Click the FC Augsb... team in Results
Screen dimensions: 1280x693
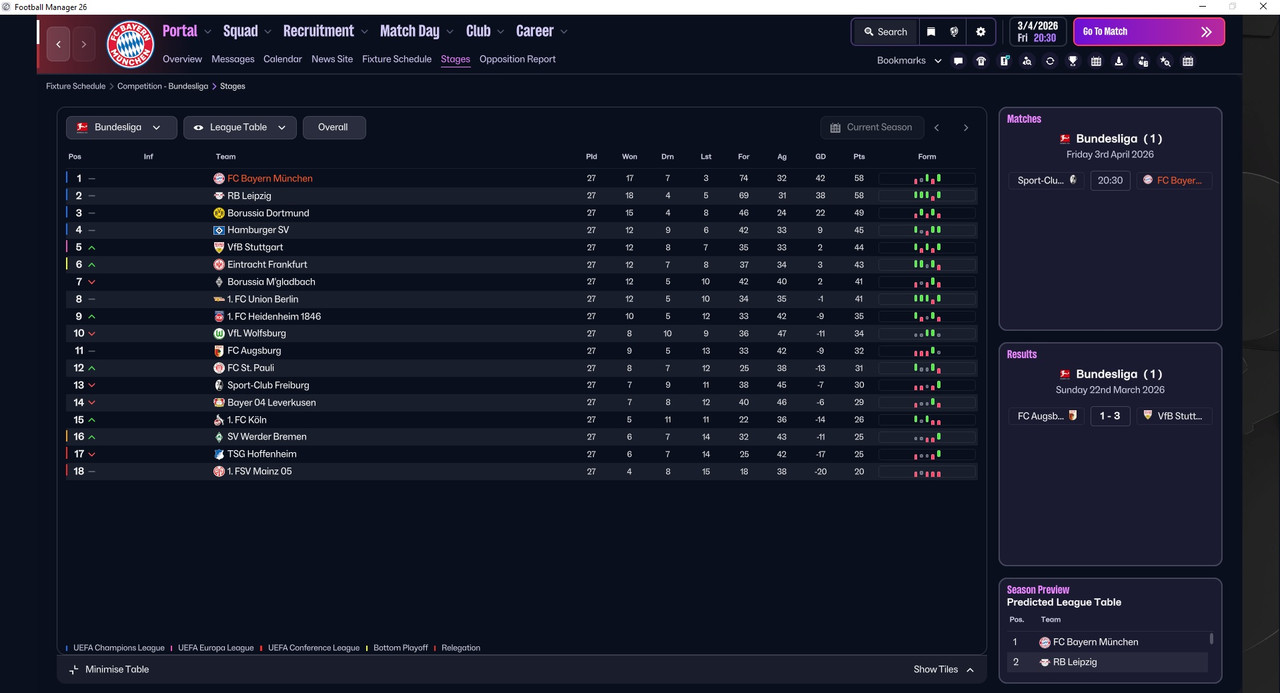(1046, 416)
